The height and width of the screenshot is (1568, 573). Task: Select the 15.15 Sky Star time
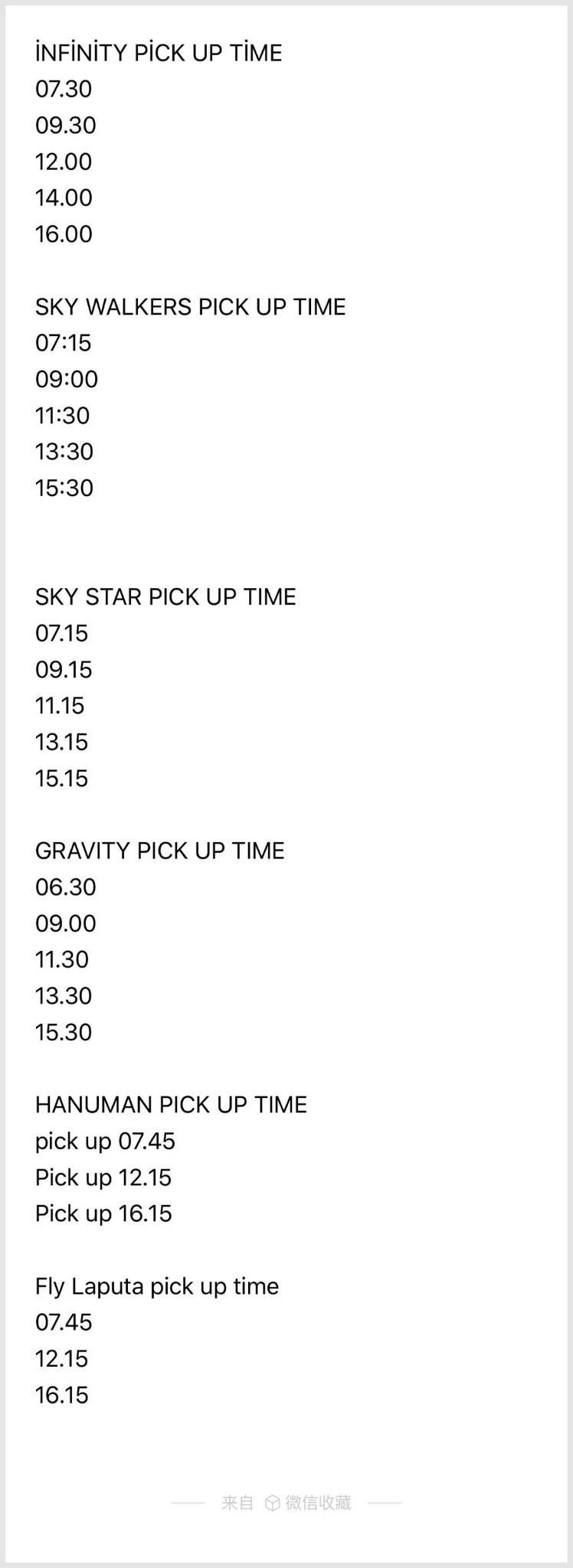(x=62, y=779)
